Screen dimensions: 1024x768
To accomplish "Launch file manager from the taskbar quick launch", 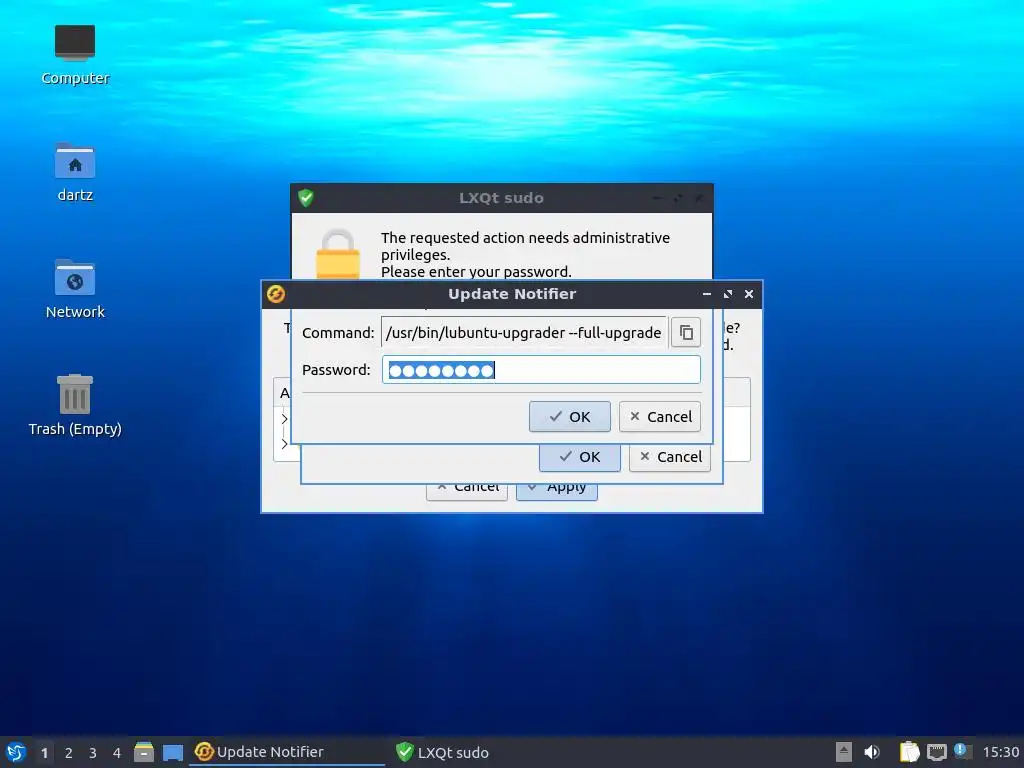I will tap(144, 752).
